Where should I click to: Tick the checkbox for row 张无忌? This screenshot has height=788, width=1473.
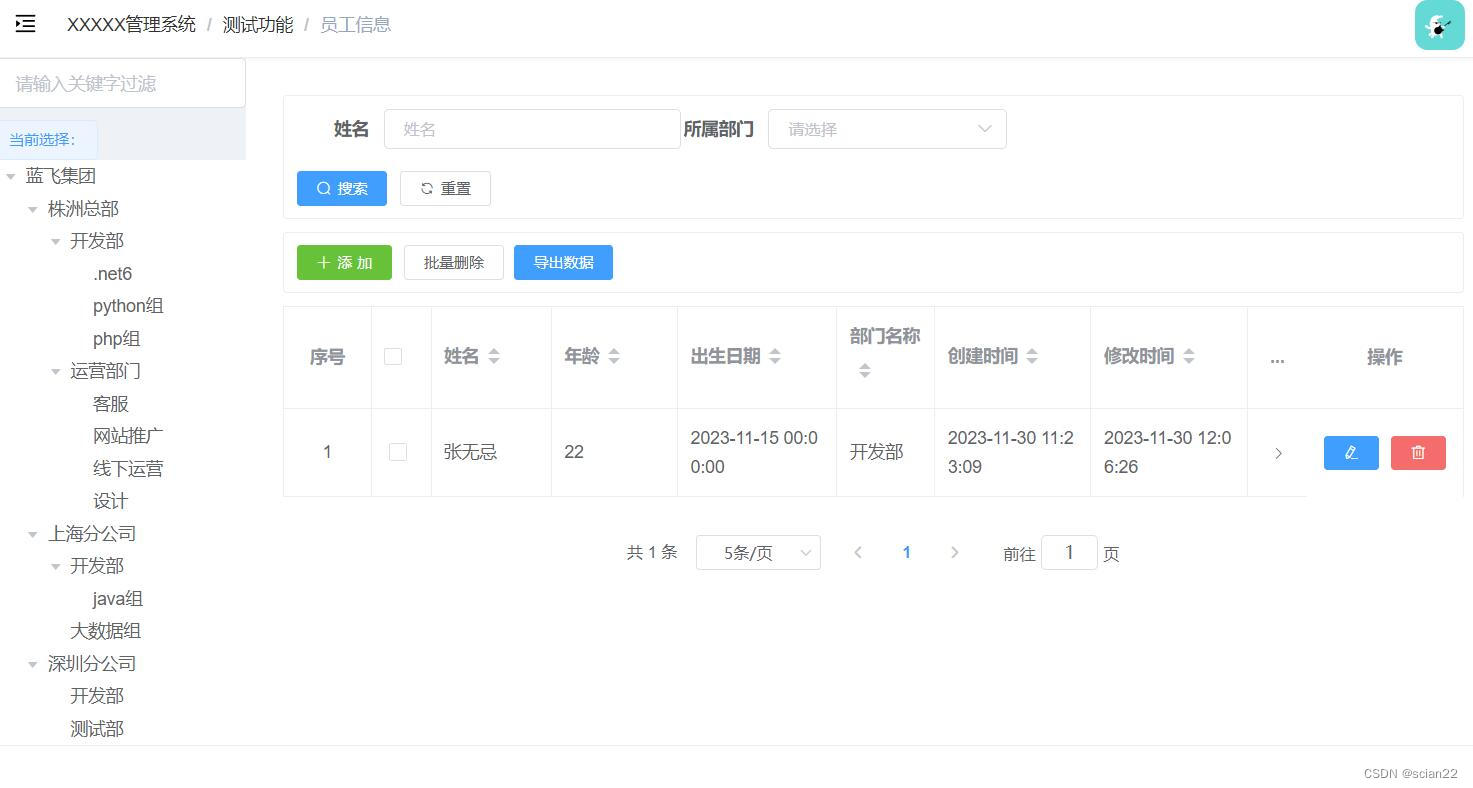[x=398, y=452]
